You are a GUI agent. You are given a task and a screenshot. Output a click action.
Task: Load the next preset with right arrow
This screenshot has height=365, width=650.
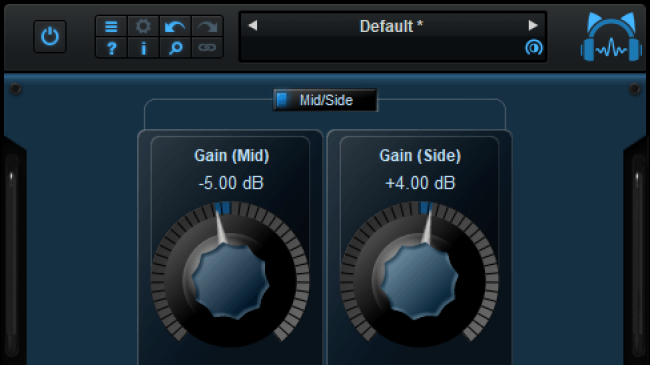click(x=533, y=26)
